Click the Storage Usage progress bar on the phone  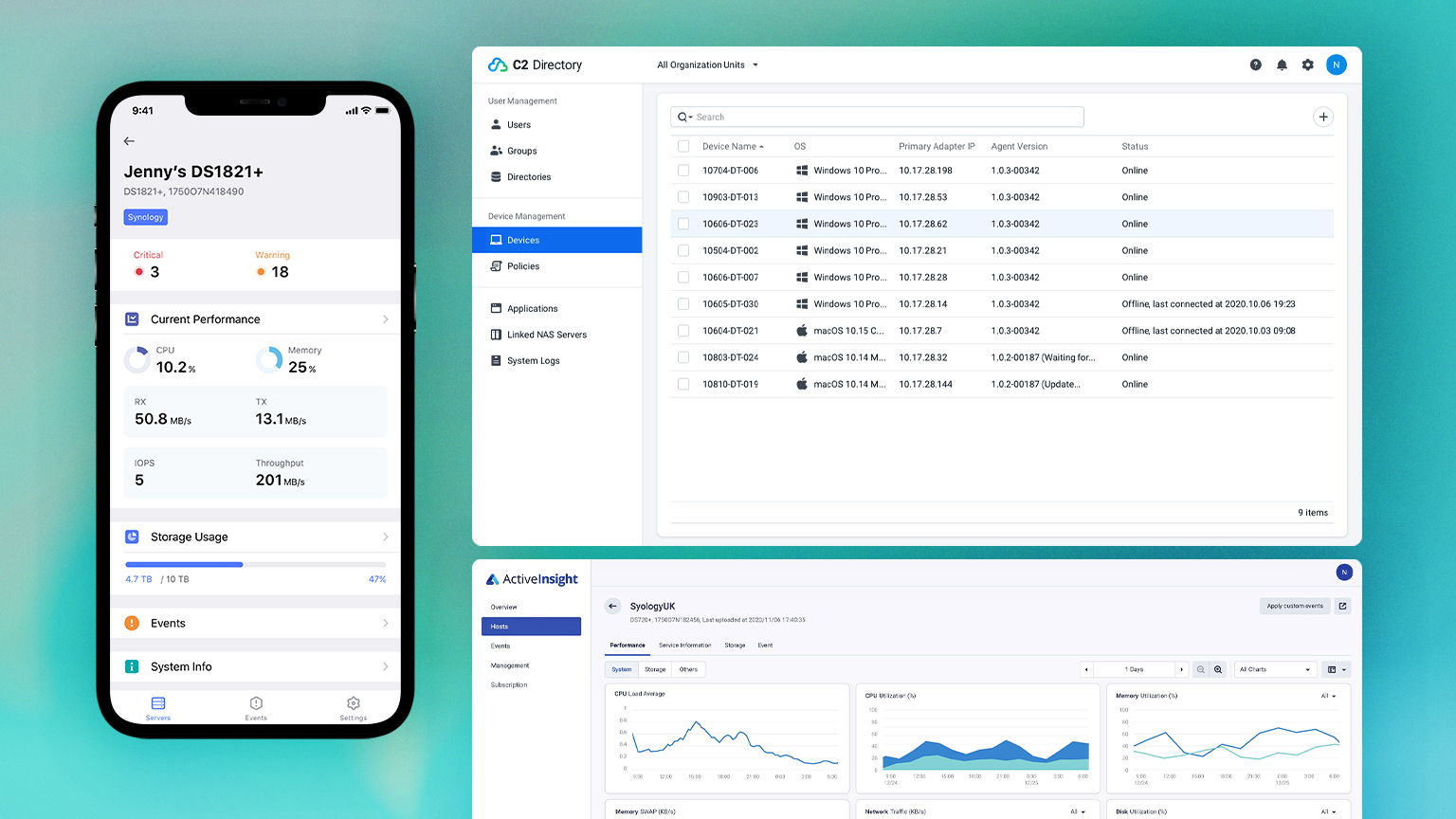click(255, 564)
